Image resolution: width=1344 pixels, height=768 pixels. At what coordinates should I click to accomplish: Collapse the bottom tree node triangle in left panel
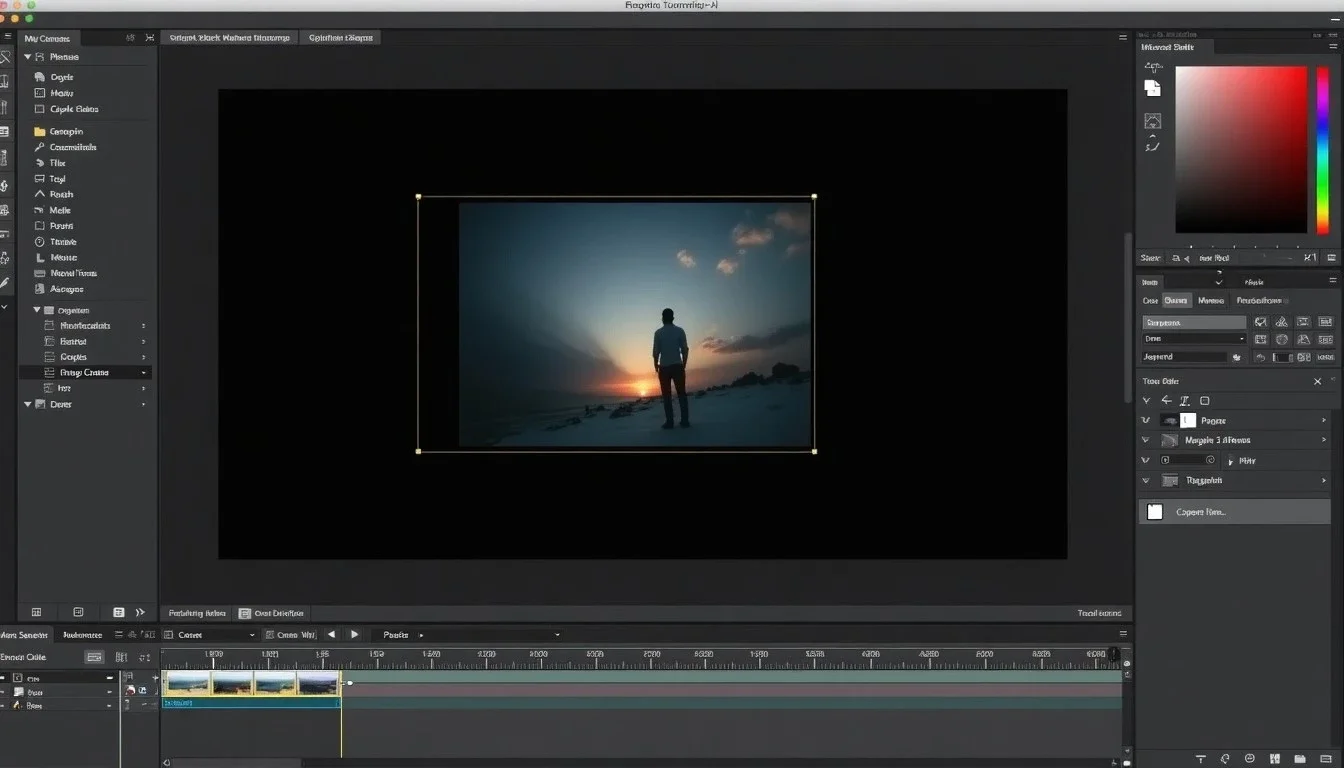click(28, 404)
